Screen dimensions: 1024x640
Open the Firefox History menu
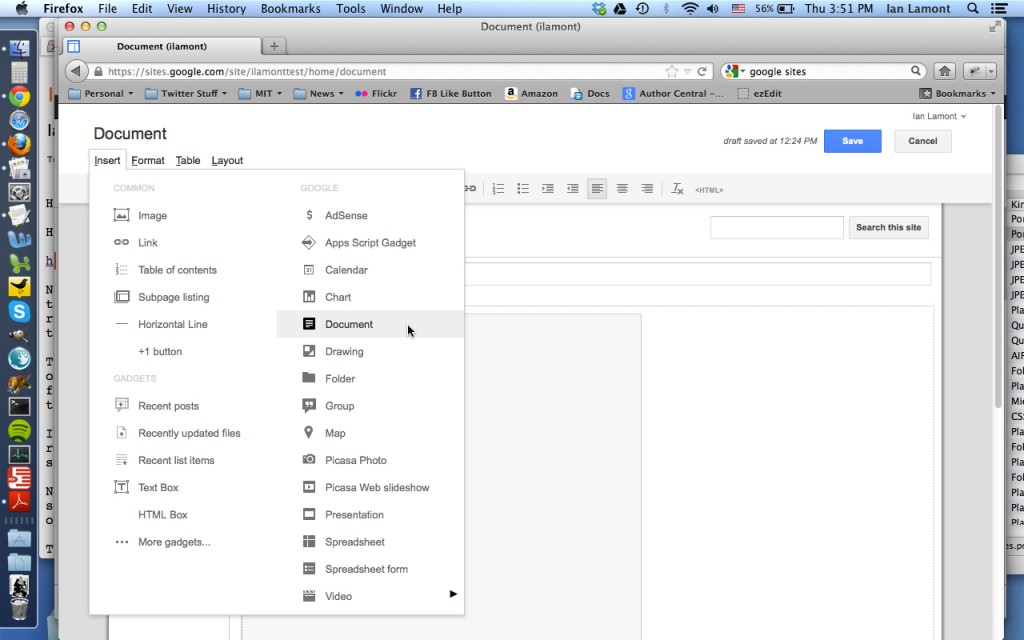[x=226, y=8]
